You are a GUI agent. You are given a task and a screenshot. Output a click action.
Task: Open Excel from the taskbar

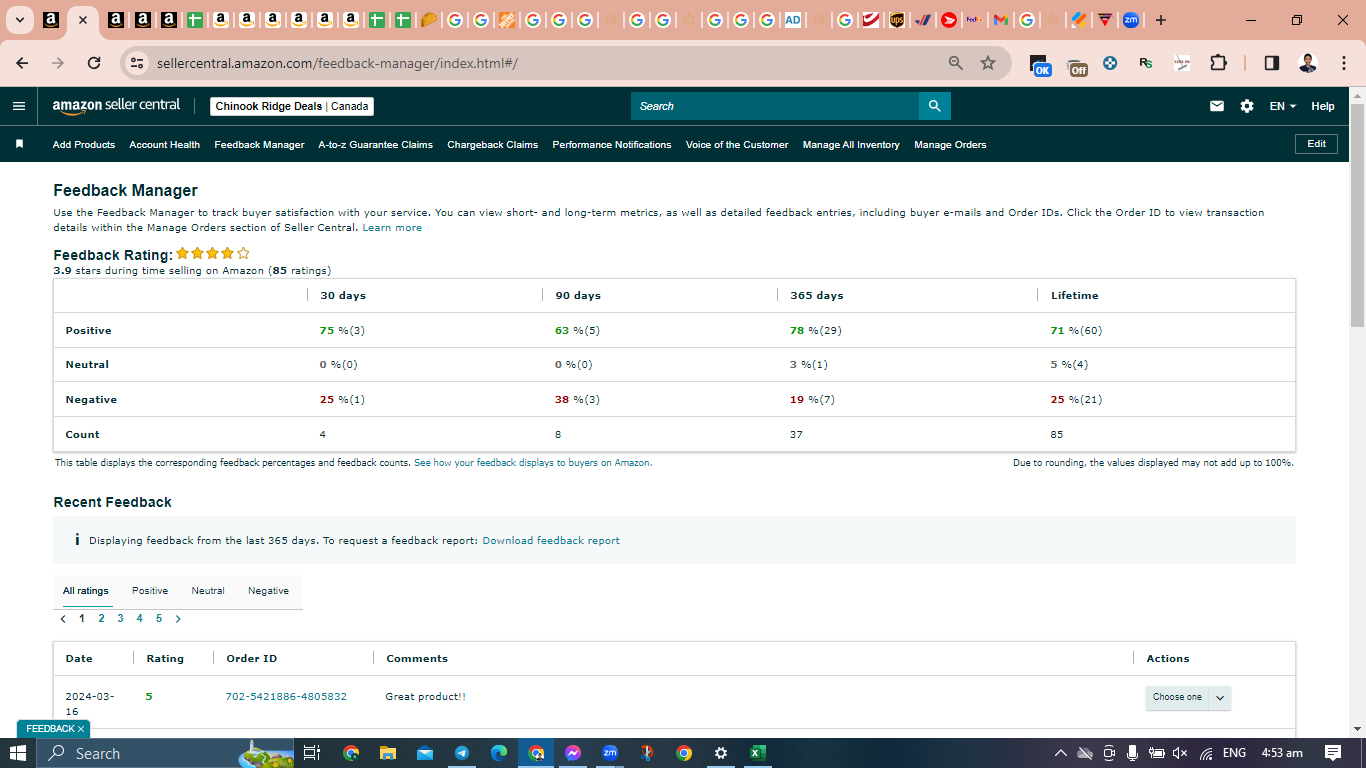pos(758,753)
